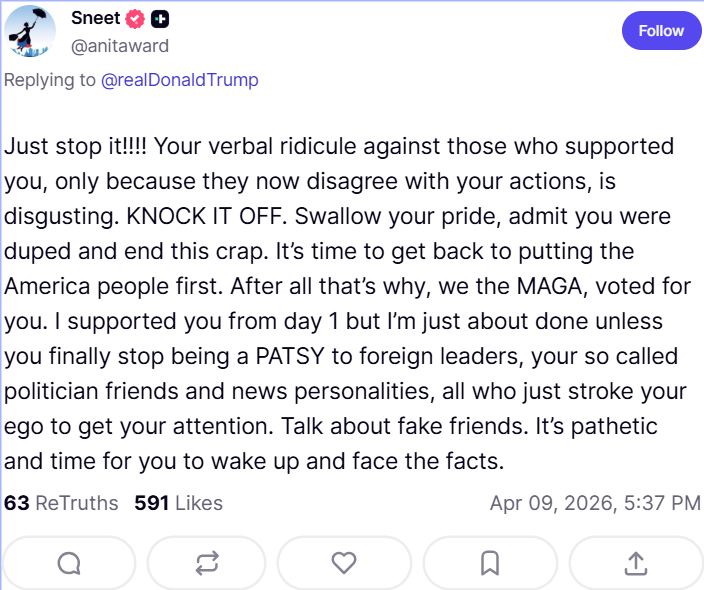Click the opening 'Just stop it!!!!' text
Screen dimensions: 704x590
(76, 146)
